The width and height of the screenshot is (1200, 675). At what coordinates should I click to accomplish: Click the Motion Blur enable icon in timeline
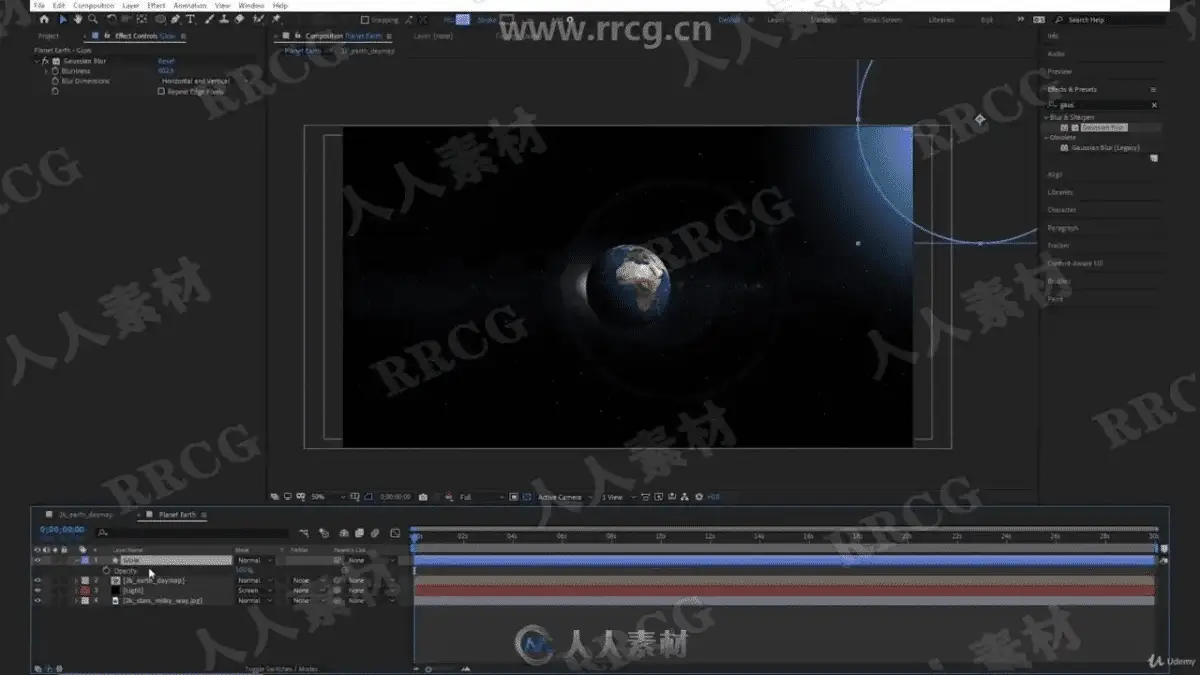point(374,533)
